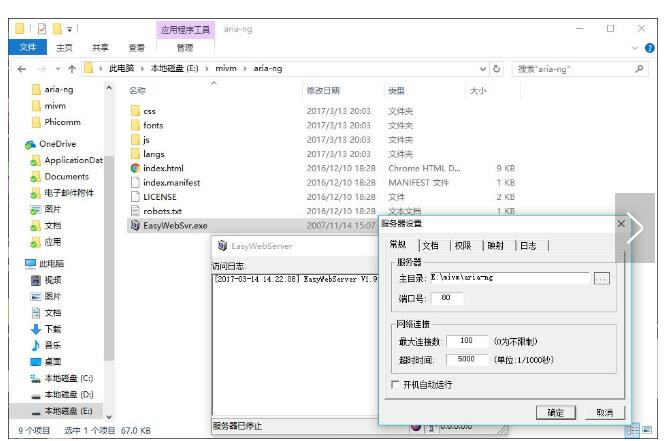
Task: Click the 取消 button
Action: [x=604, y=412]
